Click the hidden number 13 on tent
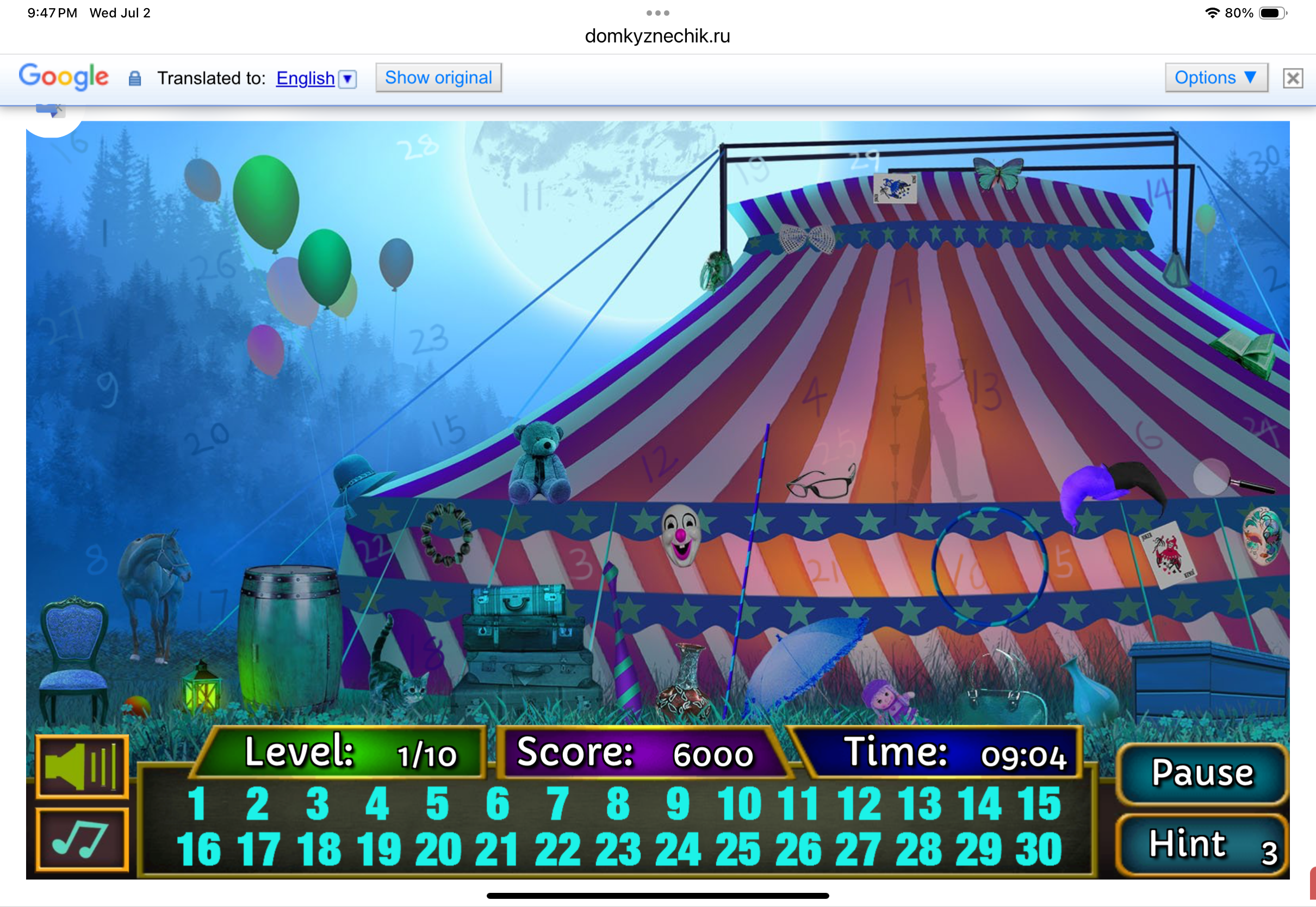This screenshot has width=1316, height=907. (x=986, y=389)
